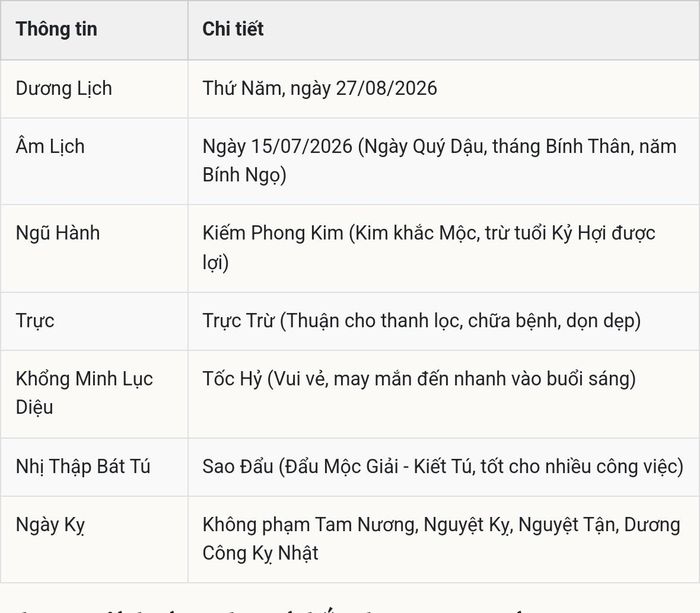Select the 'Khổng Minh Lục Diệu' label
Viewport: 700px width, 613px height.
pos(84,393)
